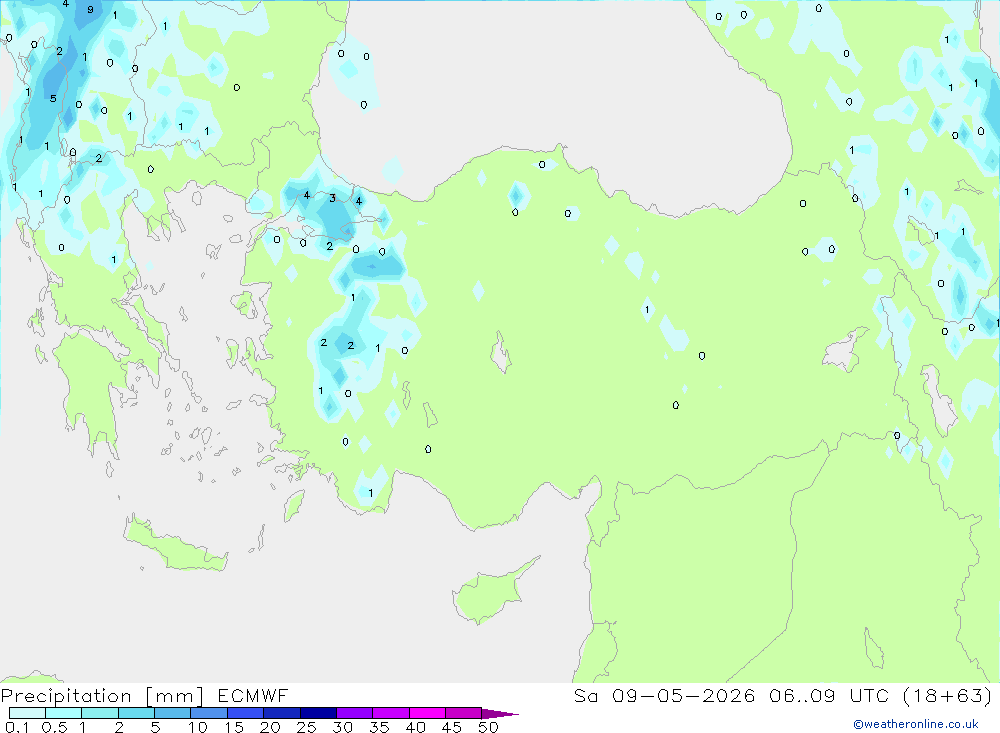Click the '9' precipitation value on the map
1000x733 pixels.
coord(90,10)
